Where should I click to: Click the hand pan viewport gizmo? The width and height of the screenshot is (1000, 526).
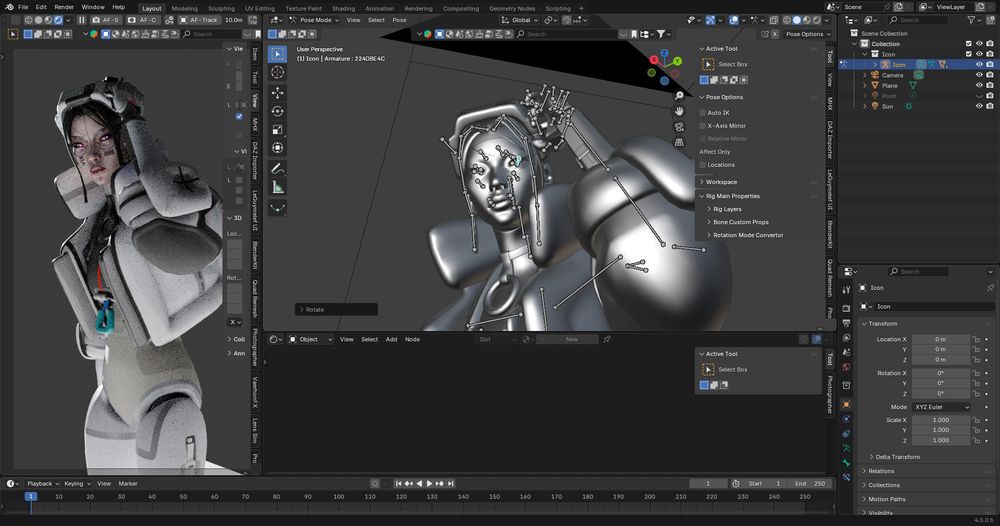coord(679,112)
